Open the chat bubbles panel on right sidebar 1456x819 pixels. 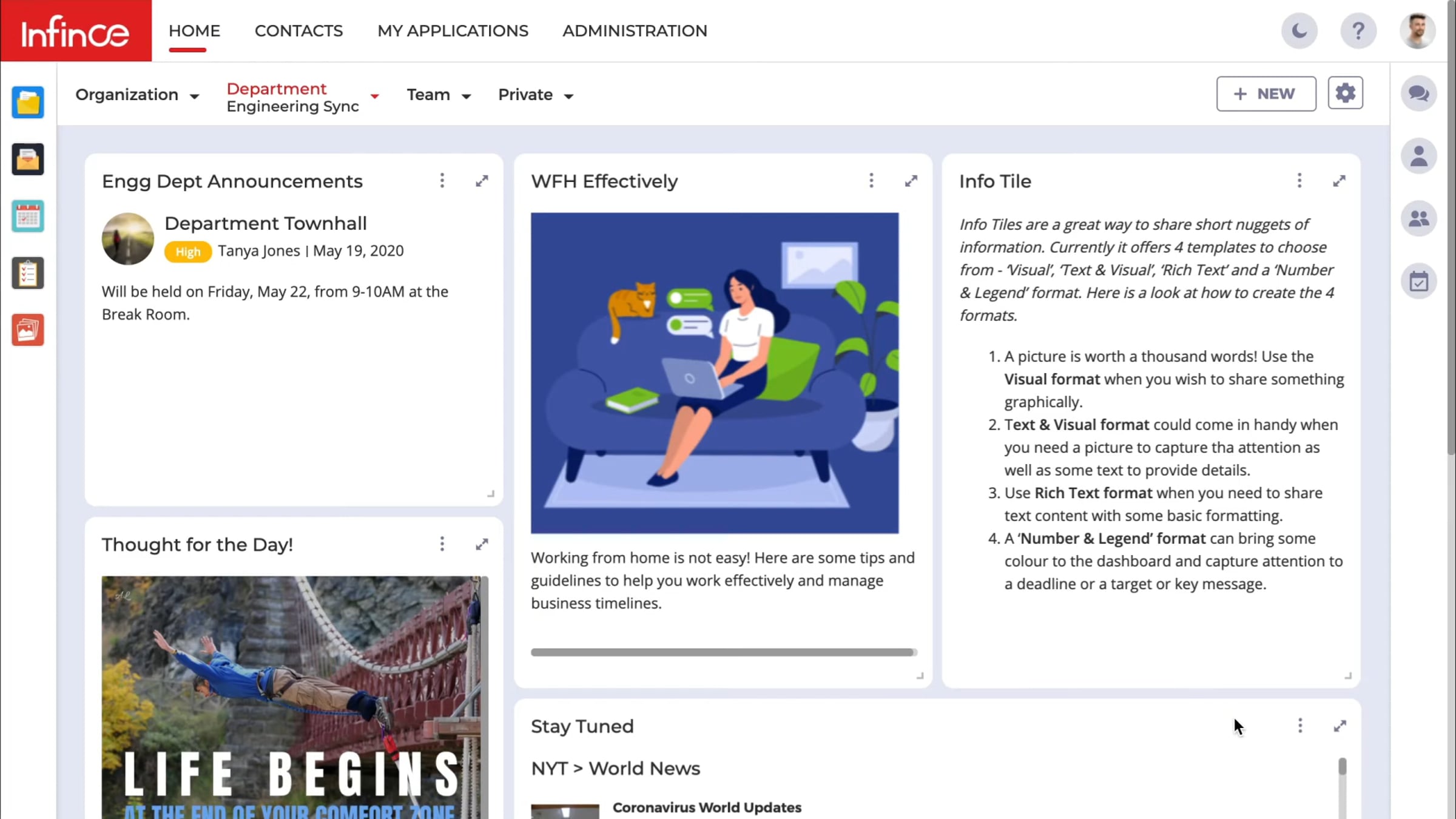pos(1419,93)
